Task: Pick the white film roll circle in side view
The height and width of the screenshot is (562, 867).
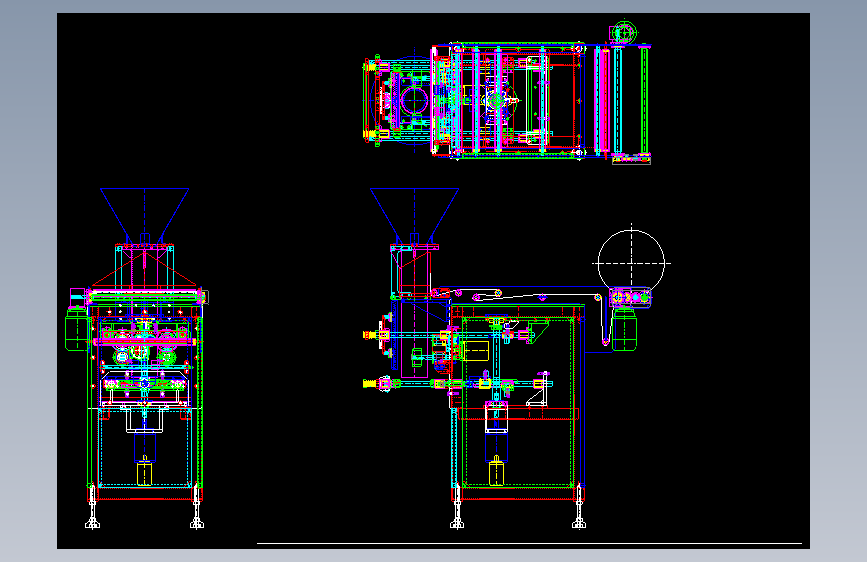Action: tap(631, 263)
